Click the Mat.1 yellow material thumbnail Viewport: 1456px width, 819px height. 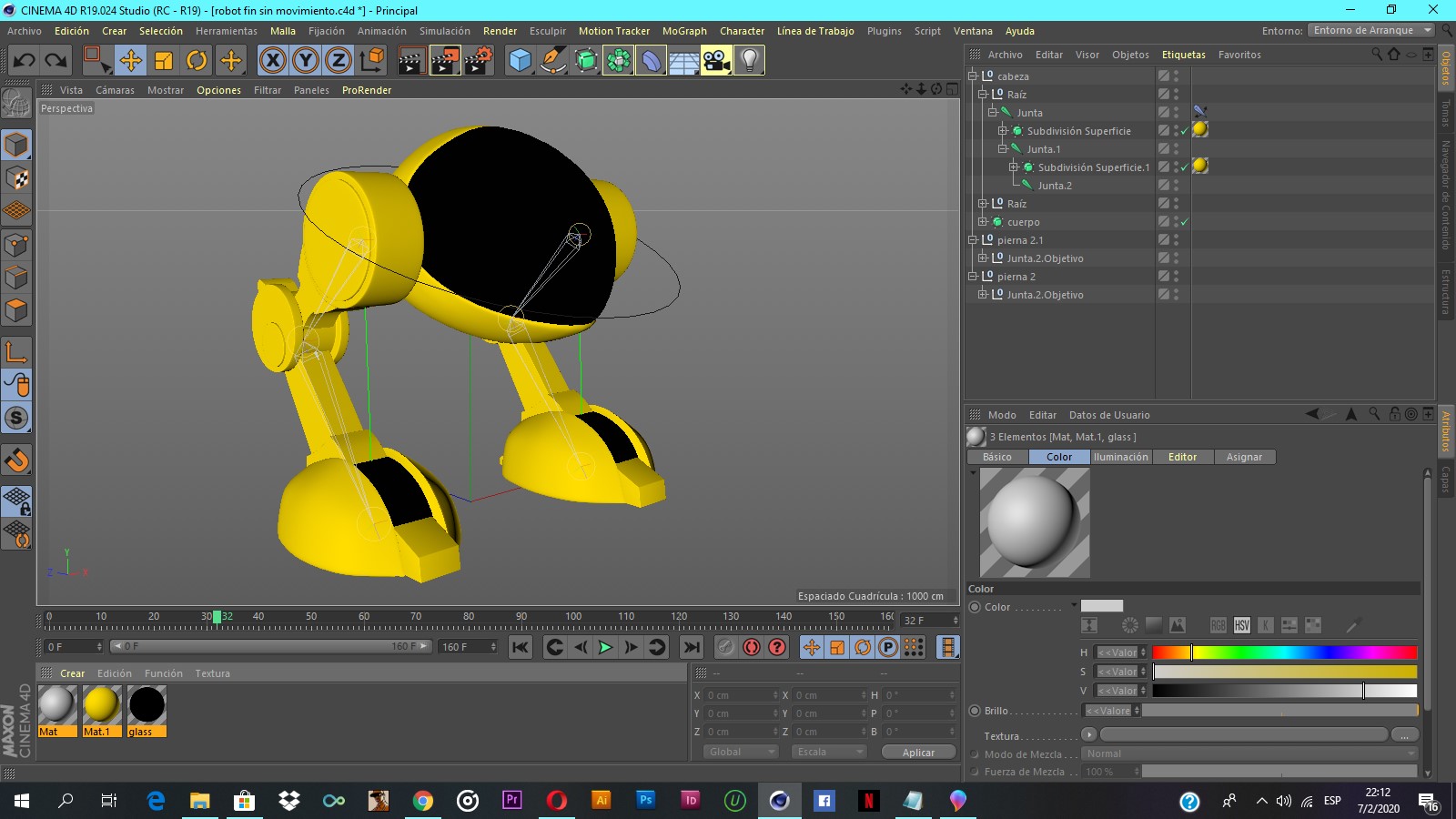[101, 705]
